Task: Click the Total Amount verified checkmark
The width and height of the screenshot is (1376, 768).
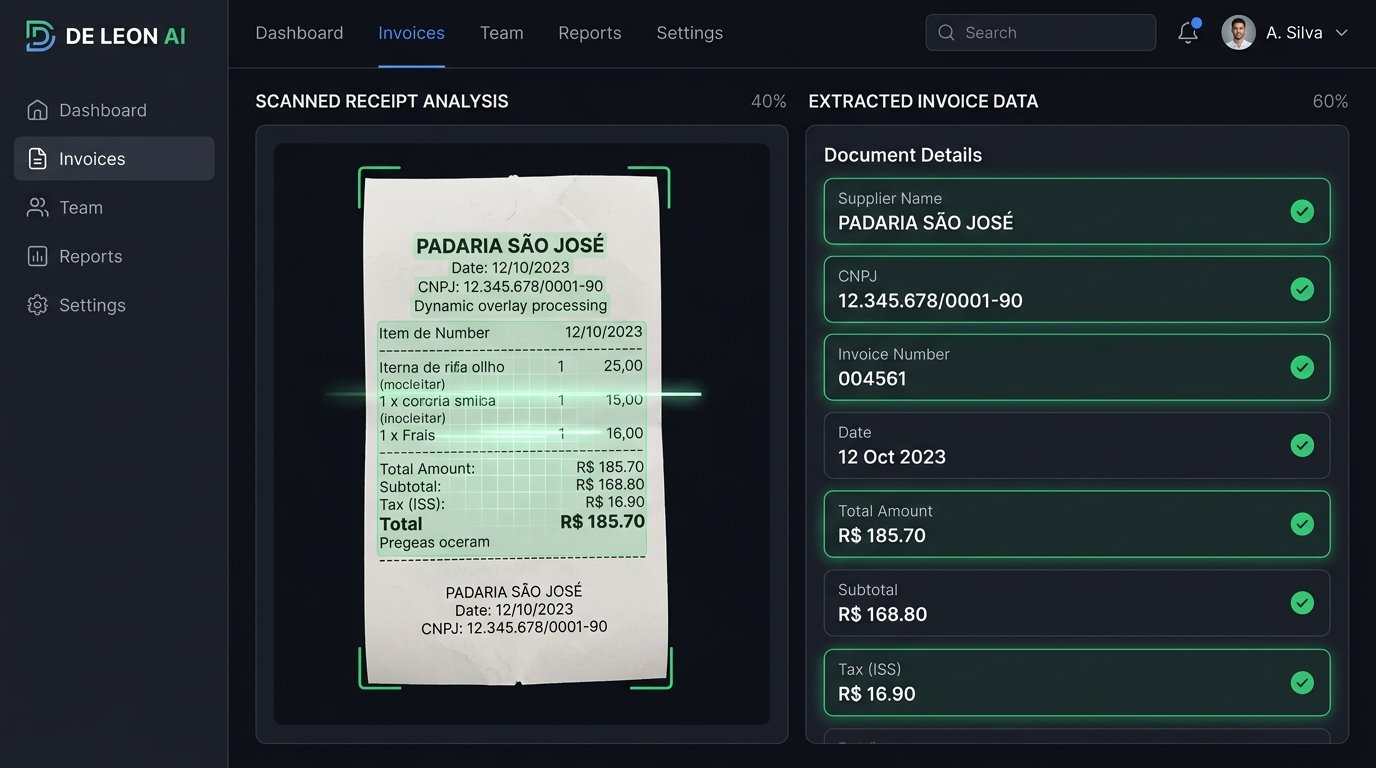Action: (1302, 523)
